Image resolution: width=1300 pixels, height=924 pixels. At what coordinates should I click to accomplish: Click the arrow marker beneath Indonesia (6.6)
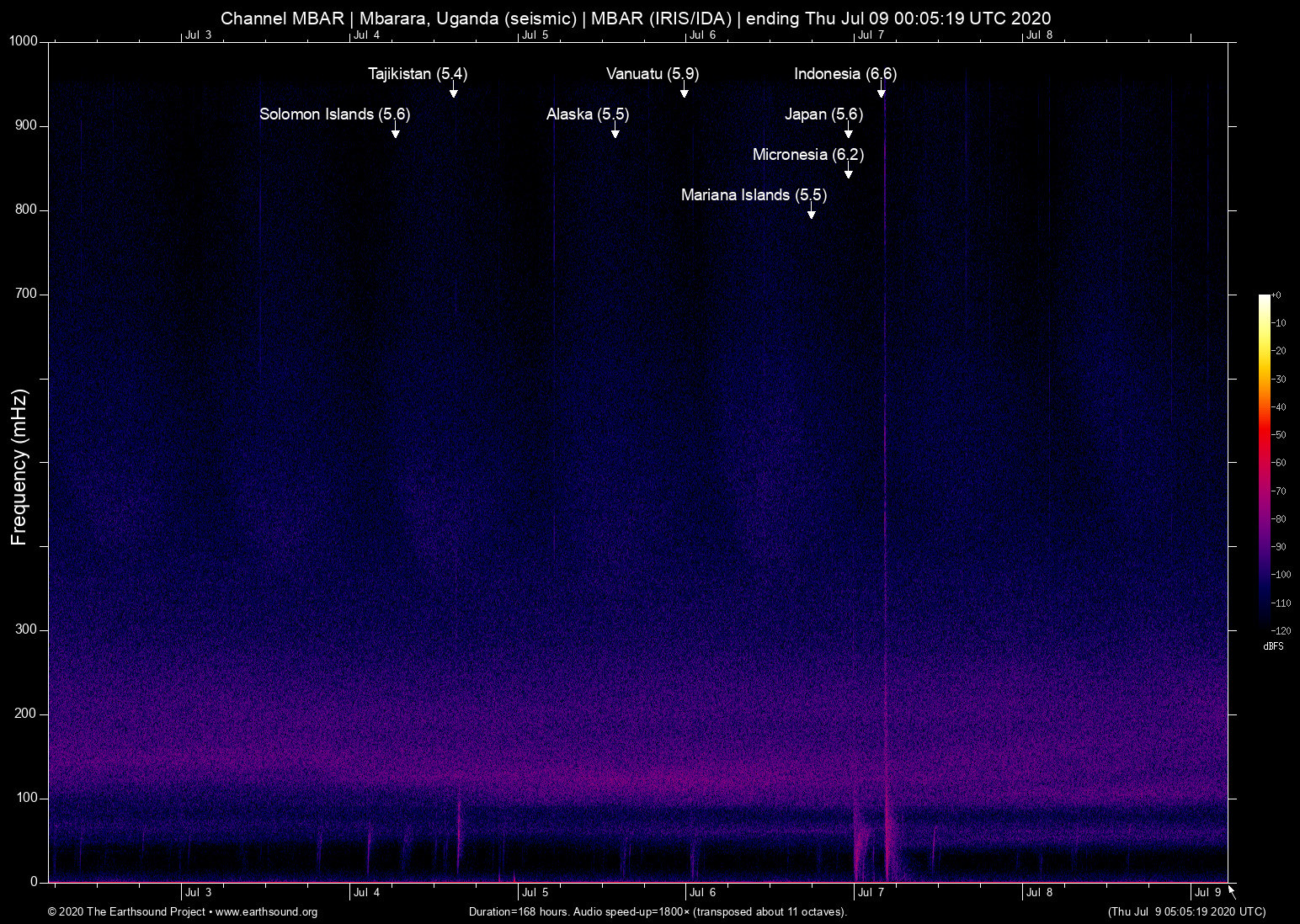(x=881, y=92)
